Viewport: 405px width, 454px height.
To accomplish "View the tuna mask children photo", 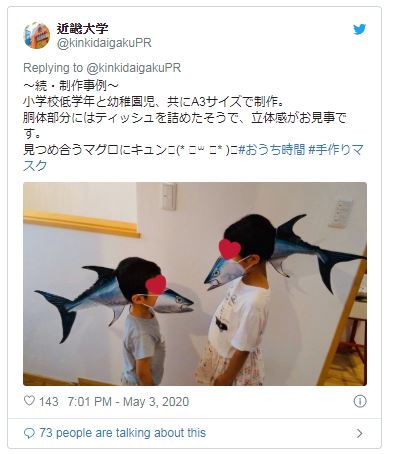I will [195, 284].
